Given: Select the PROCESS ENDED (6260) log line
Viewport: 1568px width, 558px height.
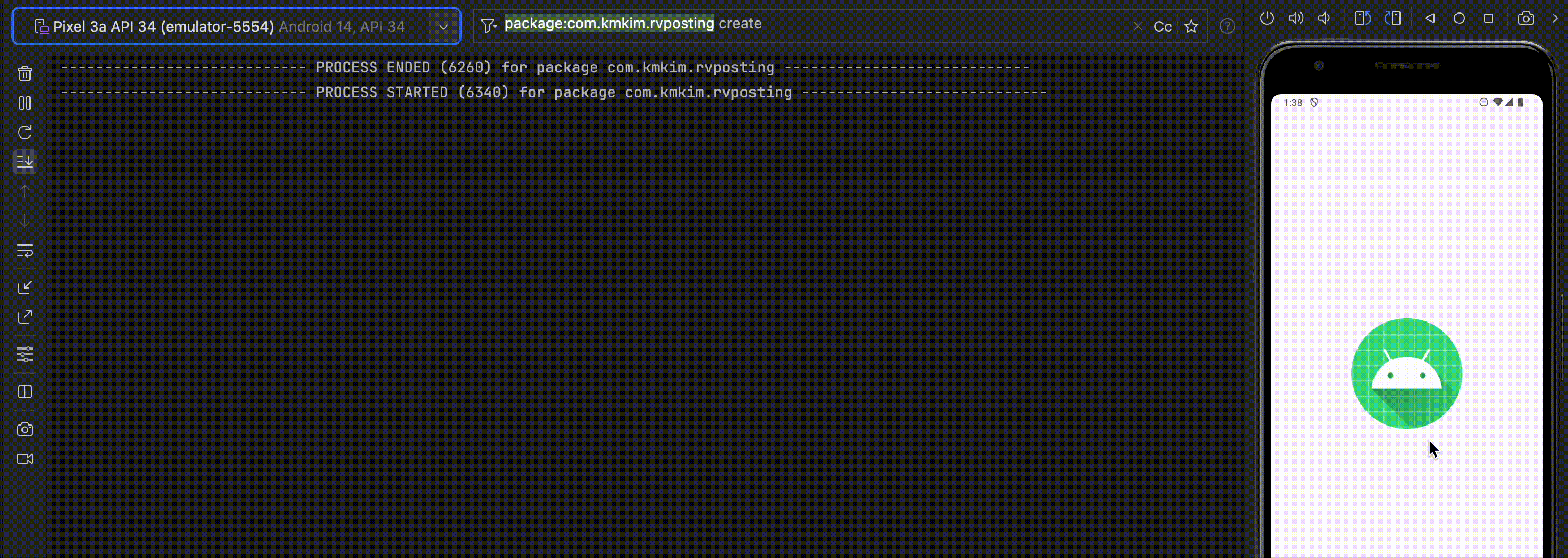Looking at the screenshot, I should click(x=545, y=67).
